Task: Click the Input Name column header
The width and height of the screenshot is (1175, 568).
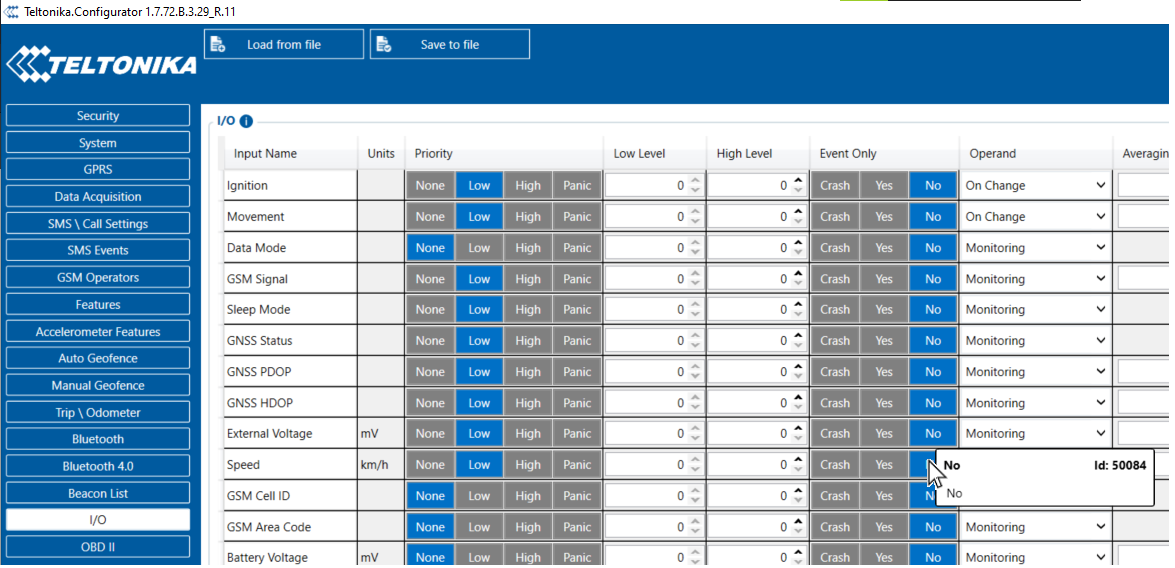Action: [265, 154]
